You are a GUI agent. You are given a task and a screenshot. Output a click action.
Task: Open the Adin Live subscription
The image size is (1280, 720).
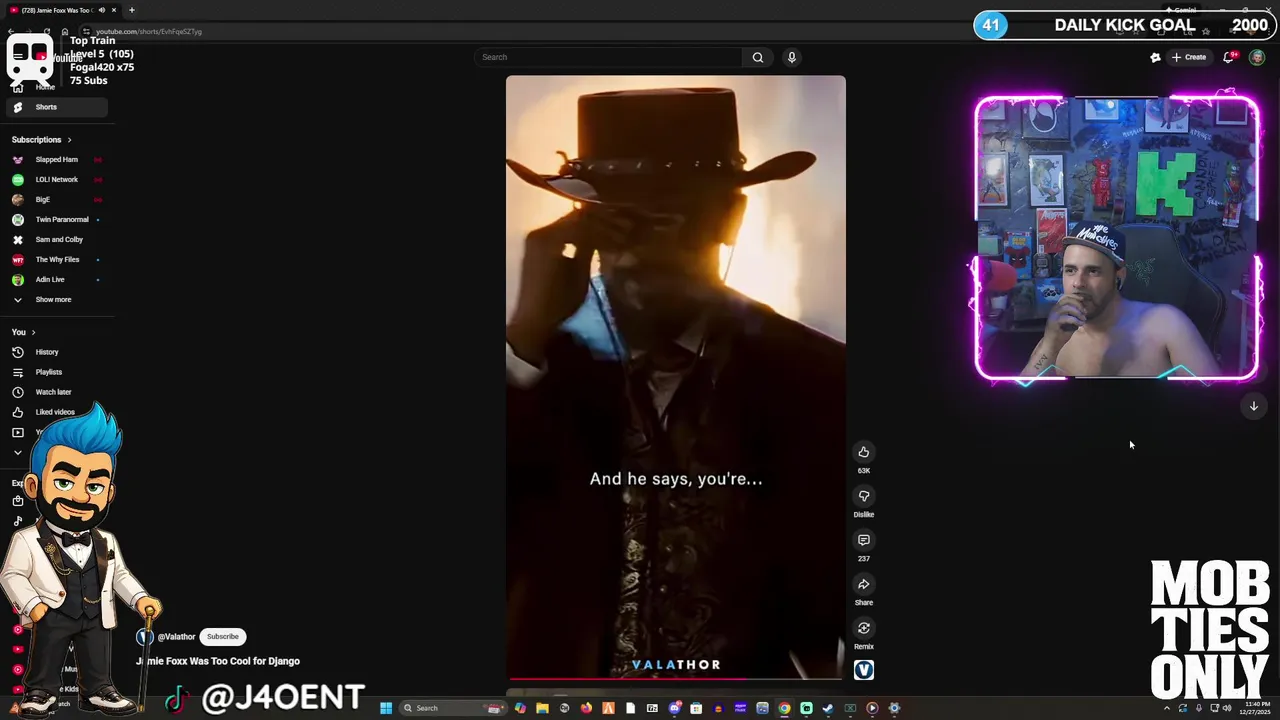(x=56, y=280)
